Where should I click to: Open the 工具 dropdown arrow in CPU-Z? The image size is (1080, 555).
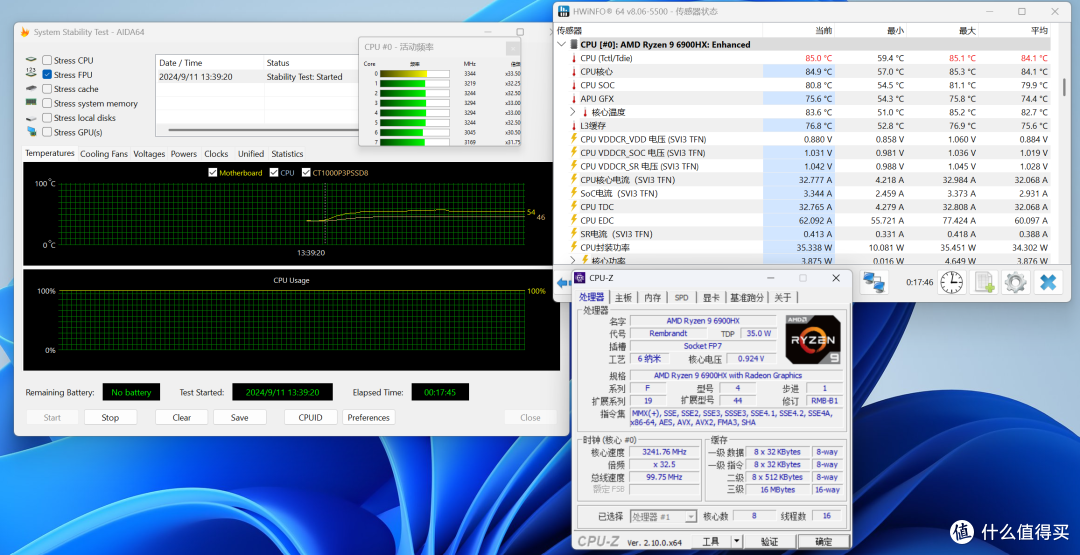pos(736,542)
